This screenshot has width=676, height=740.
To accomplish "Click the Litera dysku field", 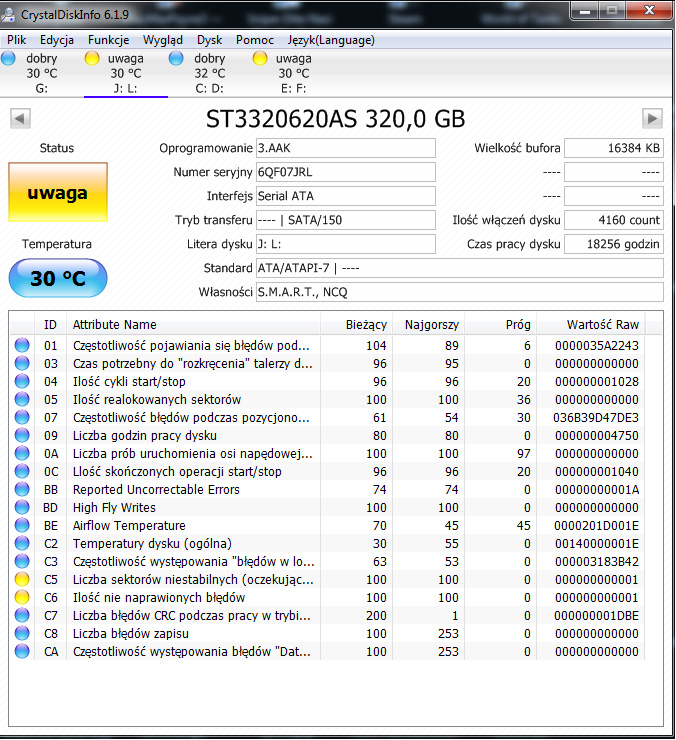I will [346, 244].
